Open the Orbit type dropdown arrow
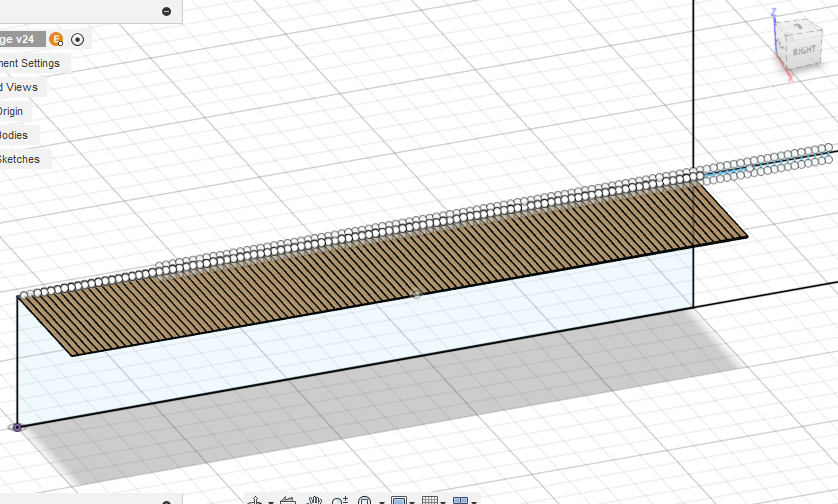Viewport: 838px width, 504px height. tap(271, 502)
